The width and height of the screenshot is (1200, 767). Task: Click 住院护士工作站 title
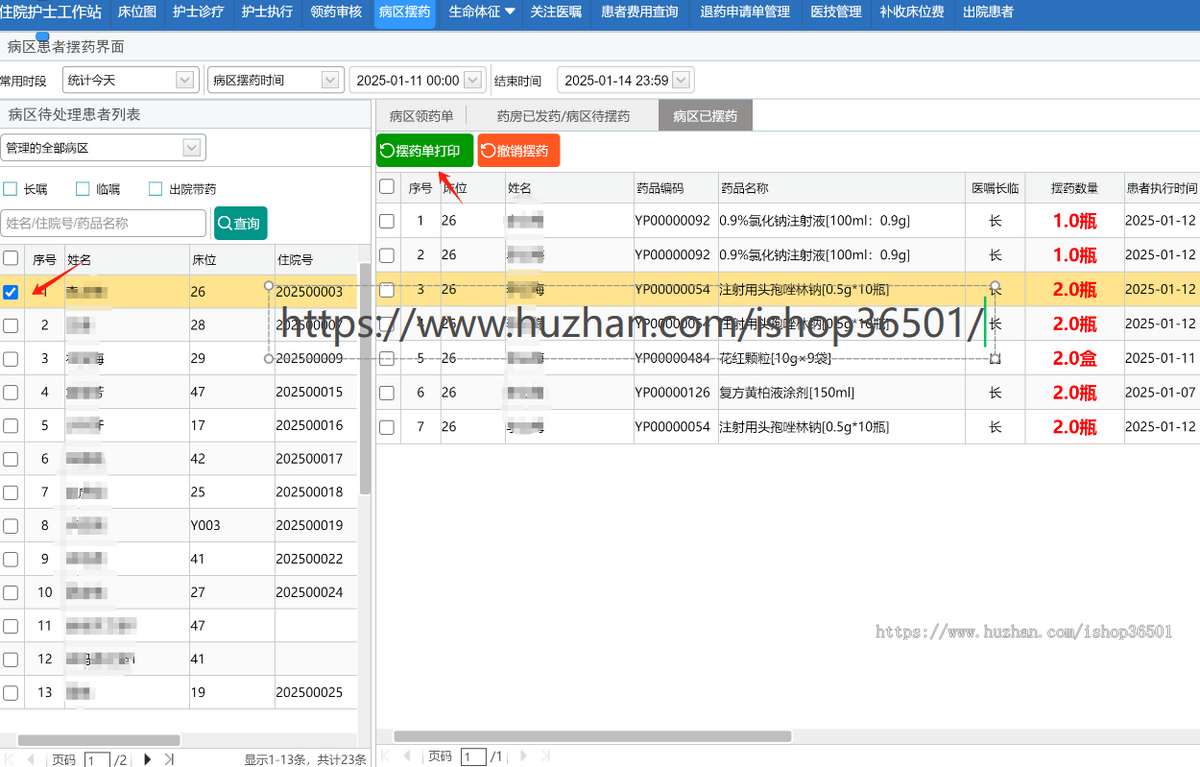click(51, 12)
